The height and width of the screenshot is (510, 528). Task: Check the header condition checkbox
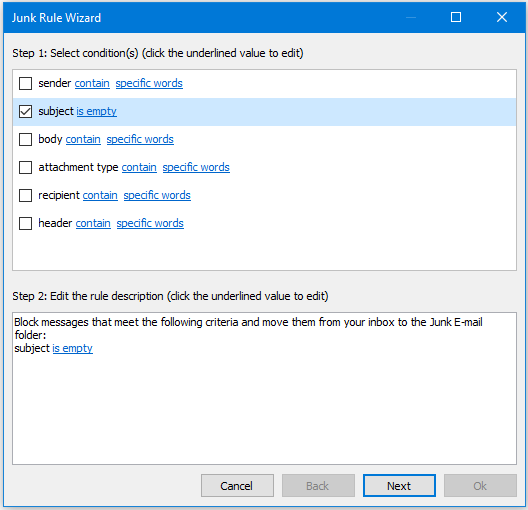[x=25, y=223]
